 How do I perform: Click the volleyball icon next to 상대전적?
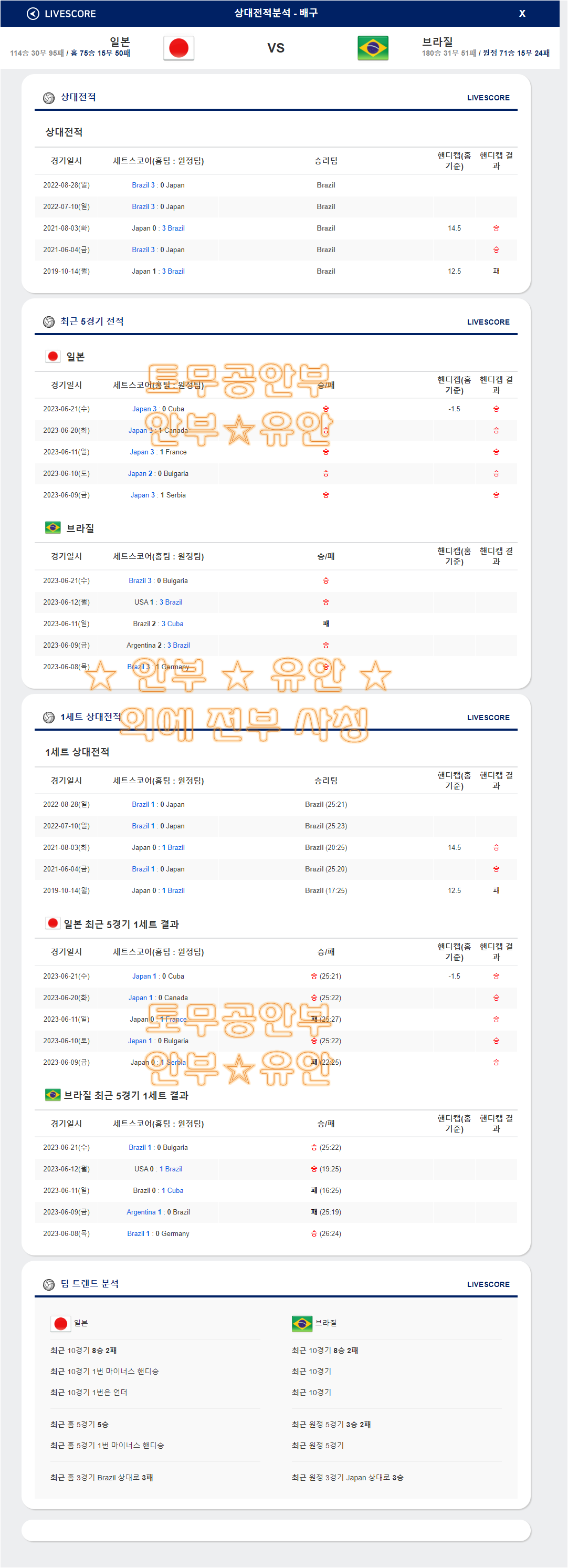point(49,98)
